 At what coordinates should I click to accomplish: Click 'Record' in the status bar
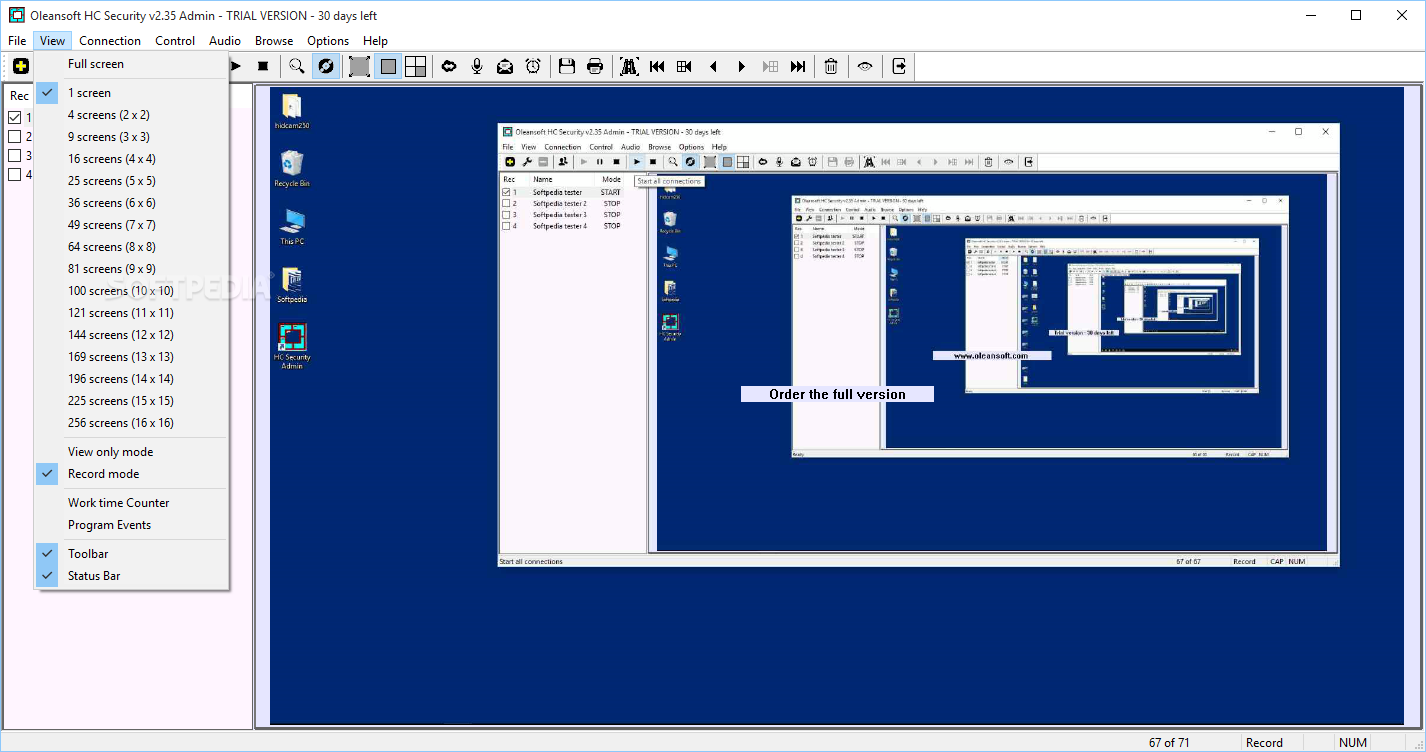tap(1264, 742)
